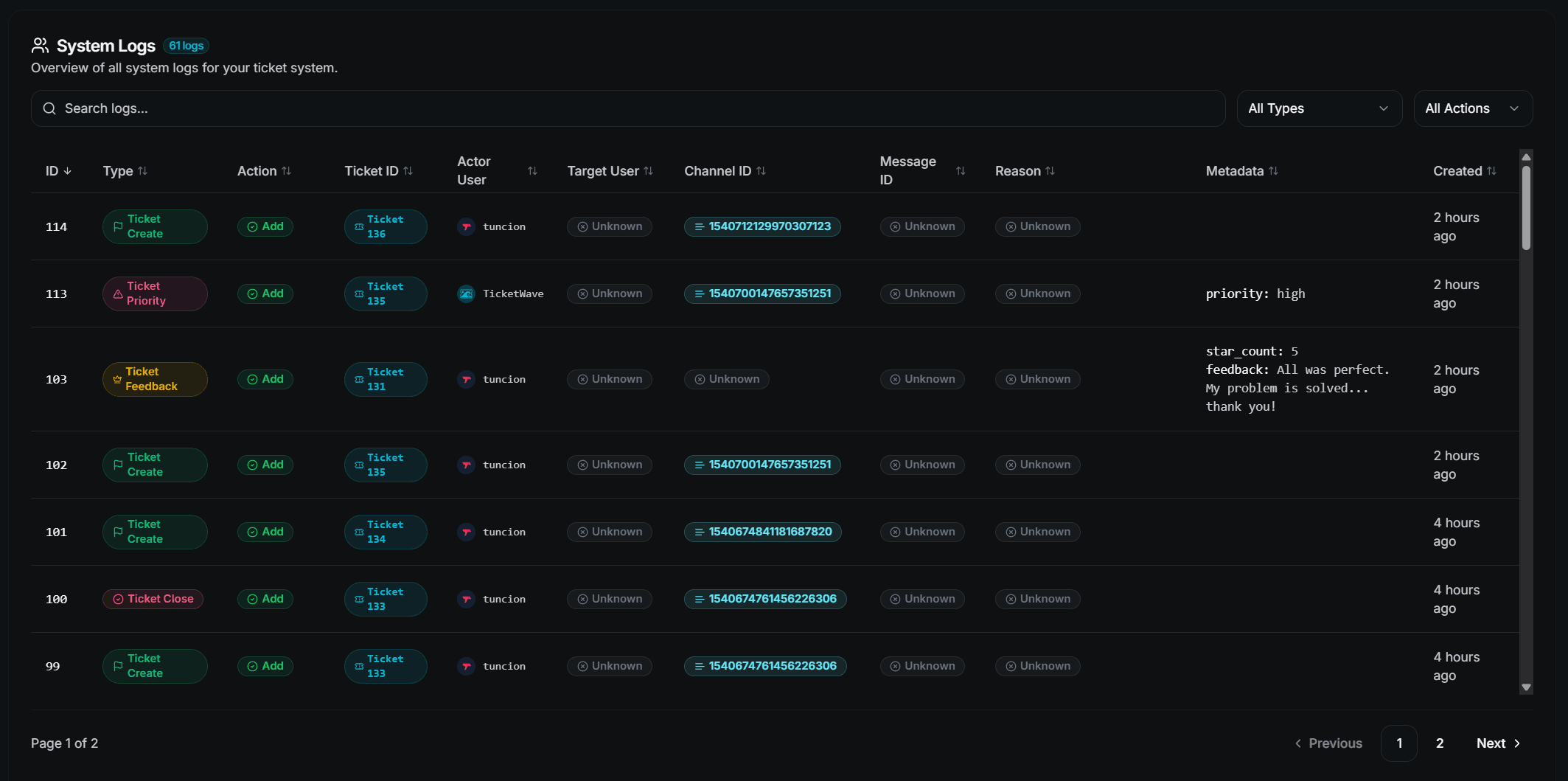
Task: Click the search magnifier icon
Action: (x=49, y=108)
